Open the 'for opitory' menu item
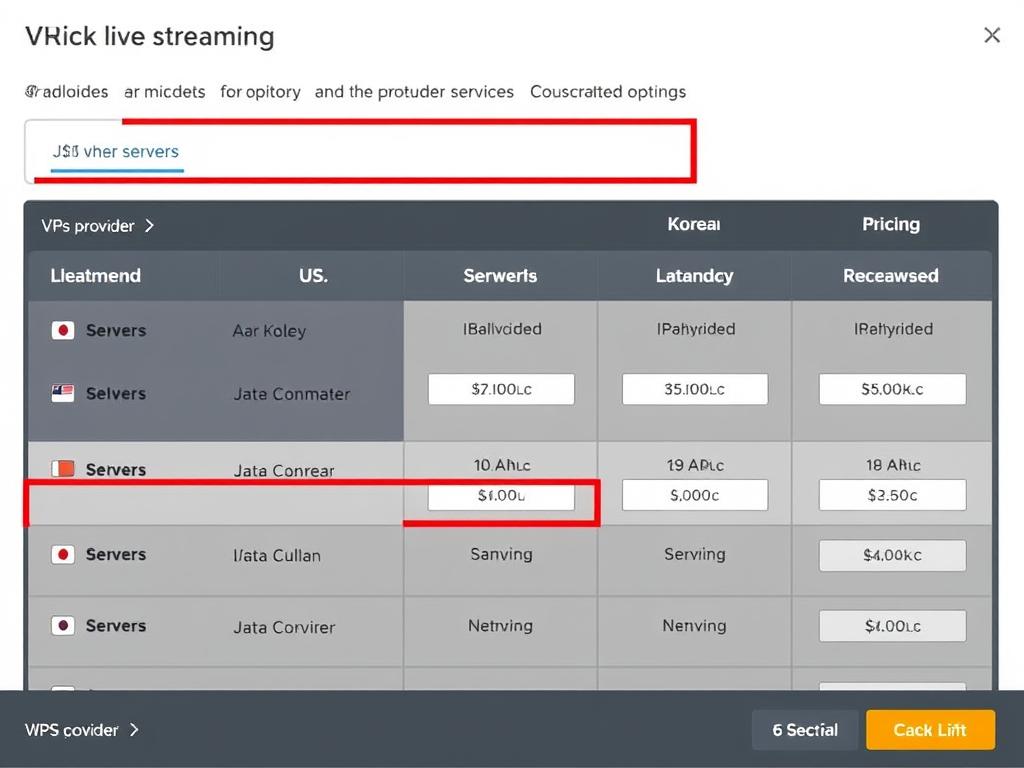This screenshot has height=768, width=1024. click(260, 92)
